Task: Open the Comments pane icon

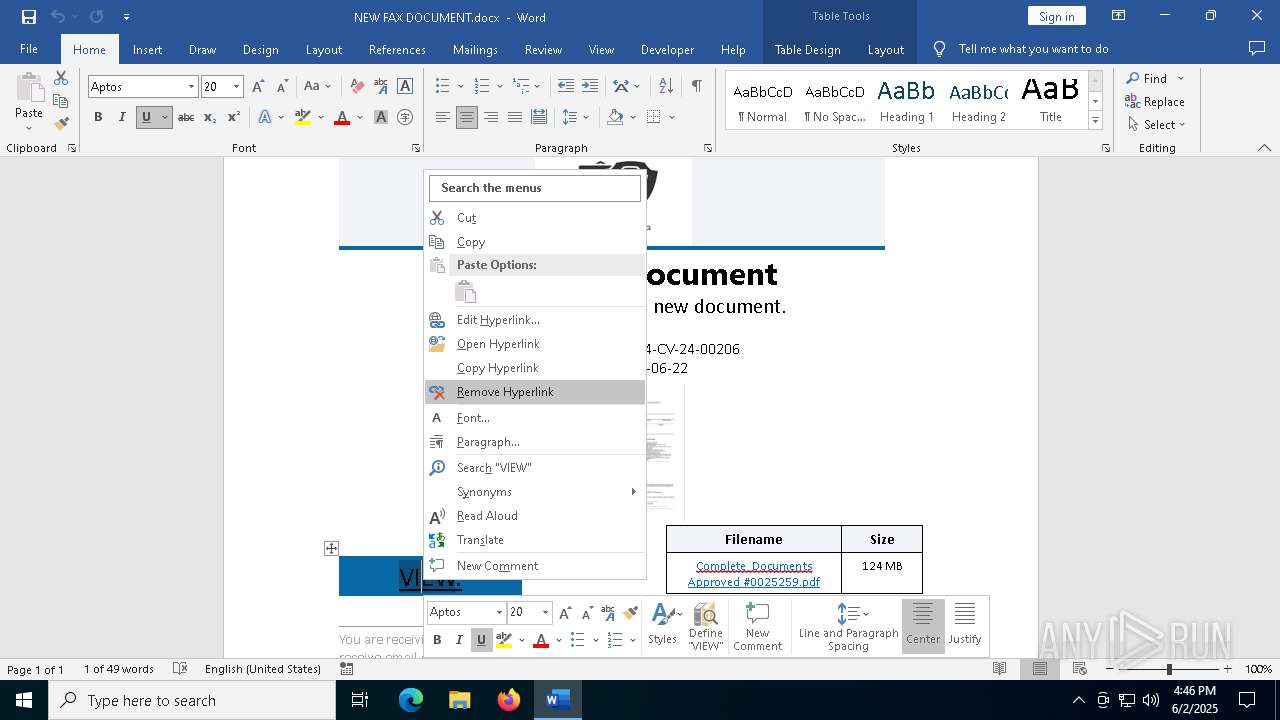Action: click(x=1257, y=49)
